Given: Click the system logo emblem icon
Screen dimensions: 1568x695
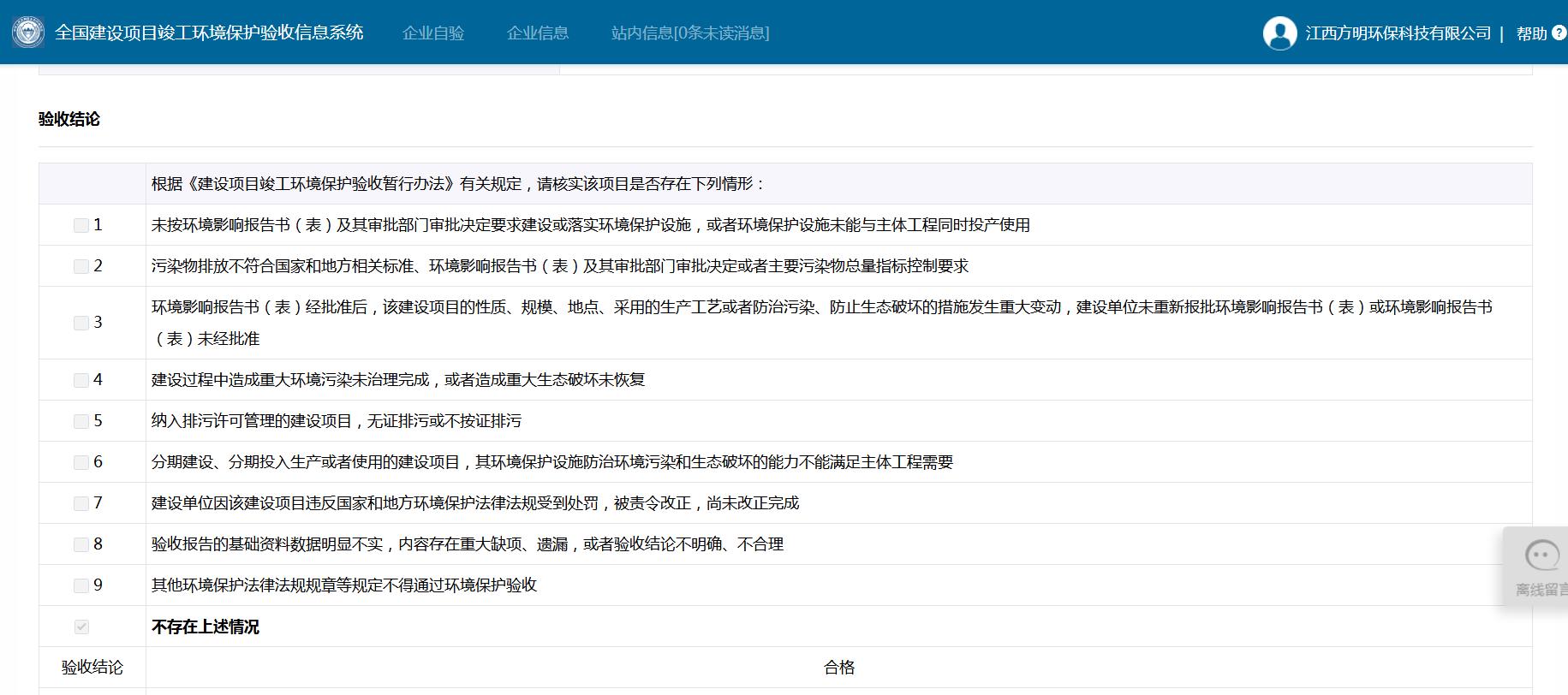Looking at the screenshot, I should [x=28, y=33].
